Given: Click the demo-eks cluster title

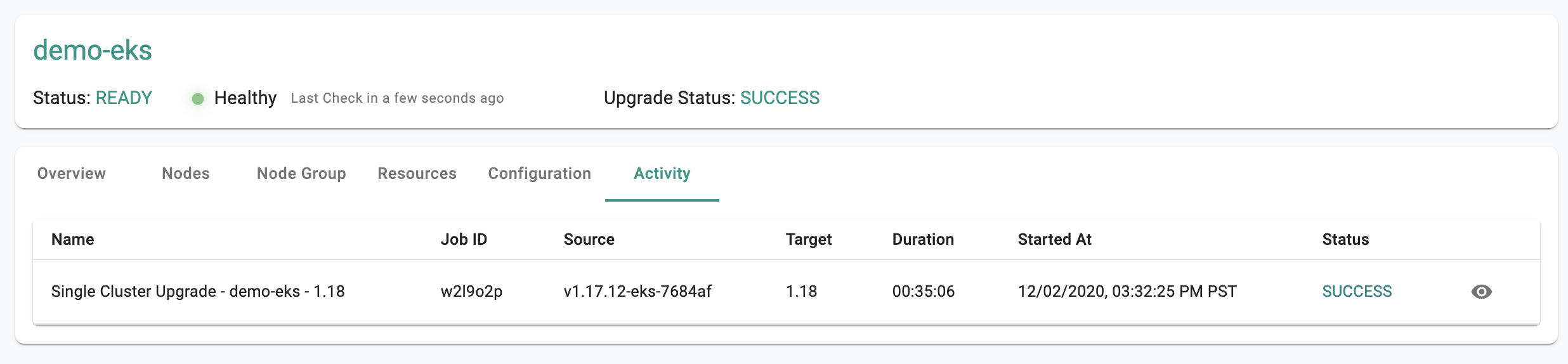Looking at the screenshot, I should (93, 50).
